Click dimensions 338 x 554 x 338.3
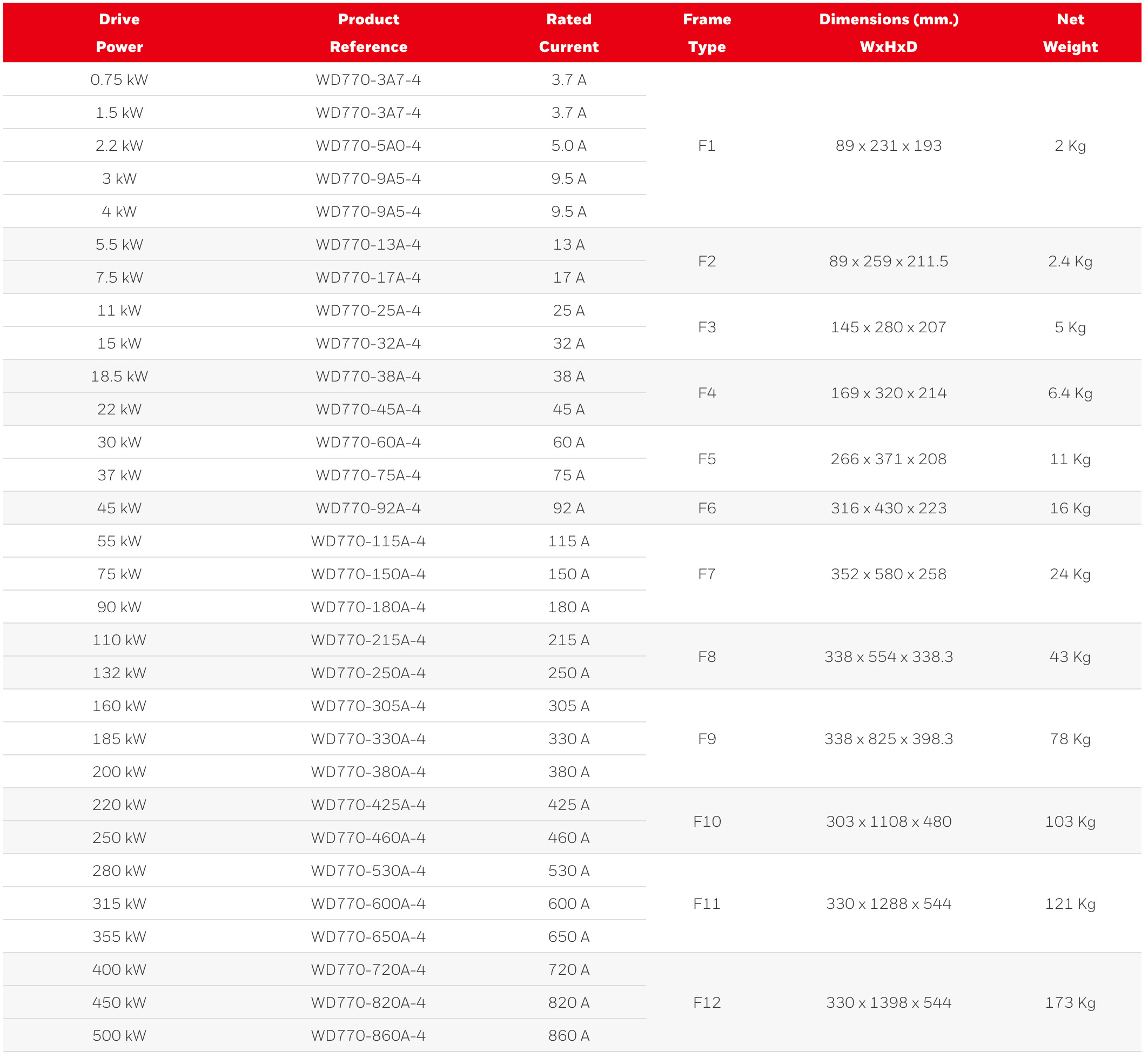Screen dimensions: 1148x1058 pos(888,657)
